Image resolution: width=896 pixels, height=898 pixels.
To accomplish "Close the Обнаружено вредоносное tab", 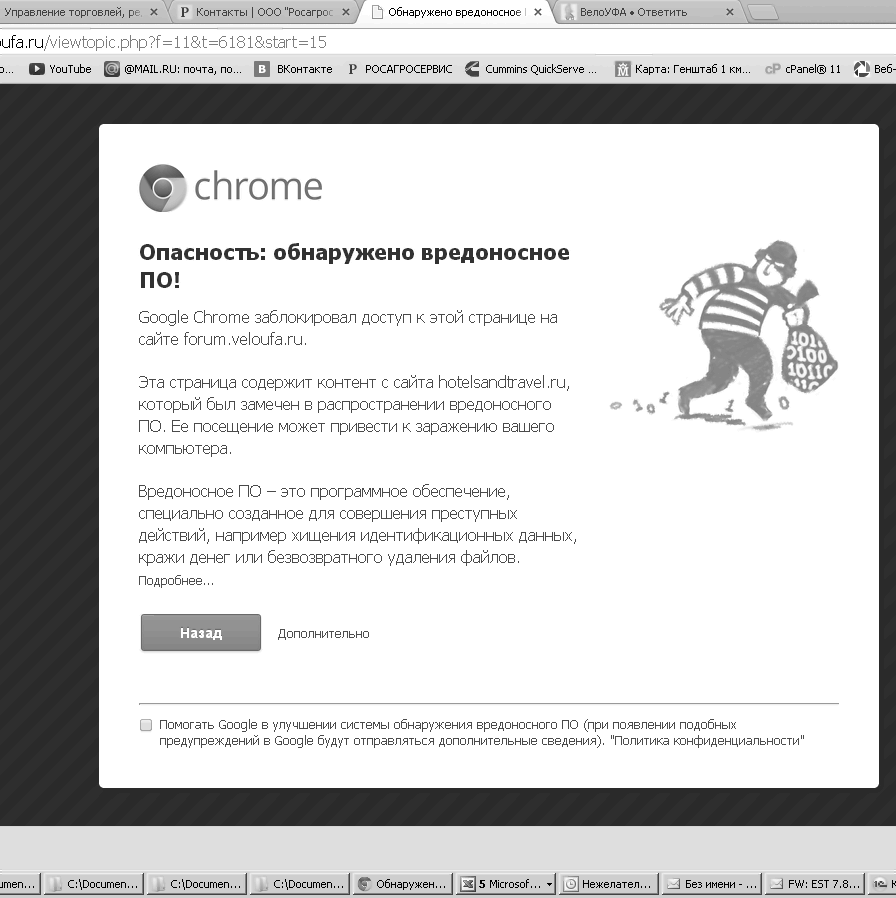I will point(538,12).
